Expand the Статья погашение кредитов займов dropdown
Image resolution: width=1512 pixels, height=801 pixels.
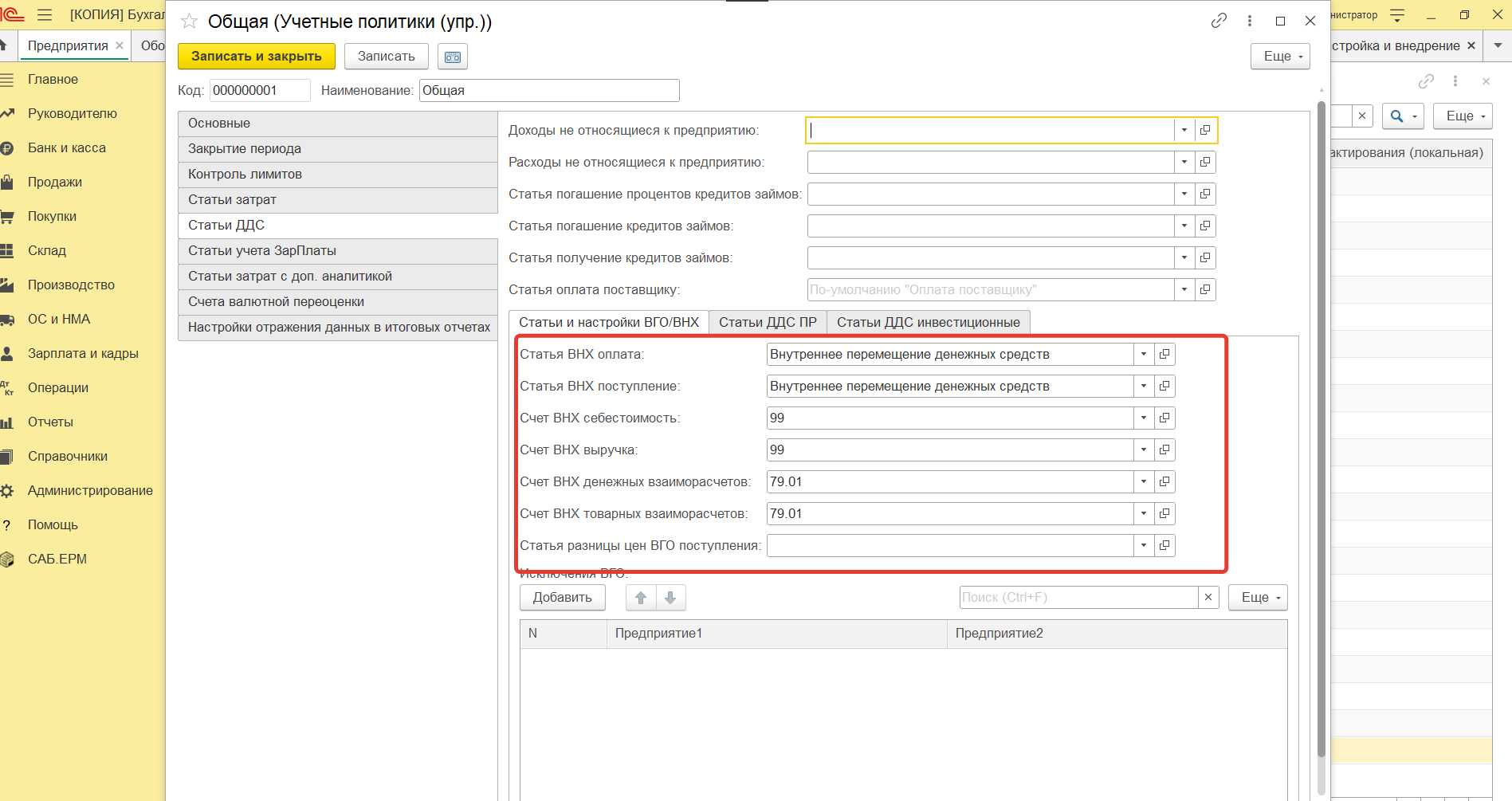(1184, 226)
